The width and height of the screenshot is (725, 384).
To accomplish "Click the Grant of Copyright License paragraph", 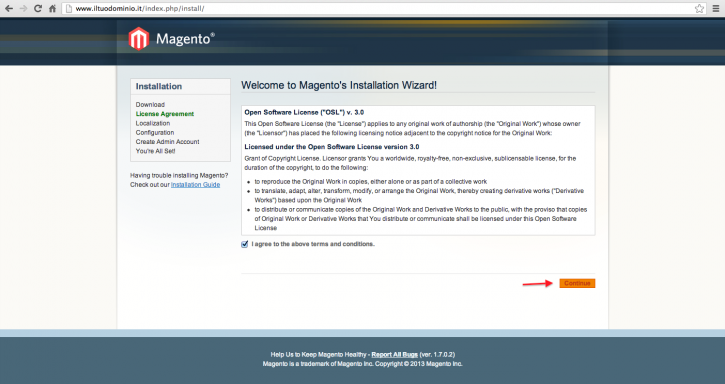I will [410, 163].
